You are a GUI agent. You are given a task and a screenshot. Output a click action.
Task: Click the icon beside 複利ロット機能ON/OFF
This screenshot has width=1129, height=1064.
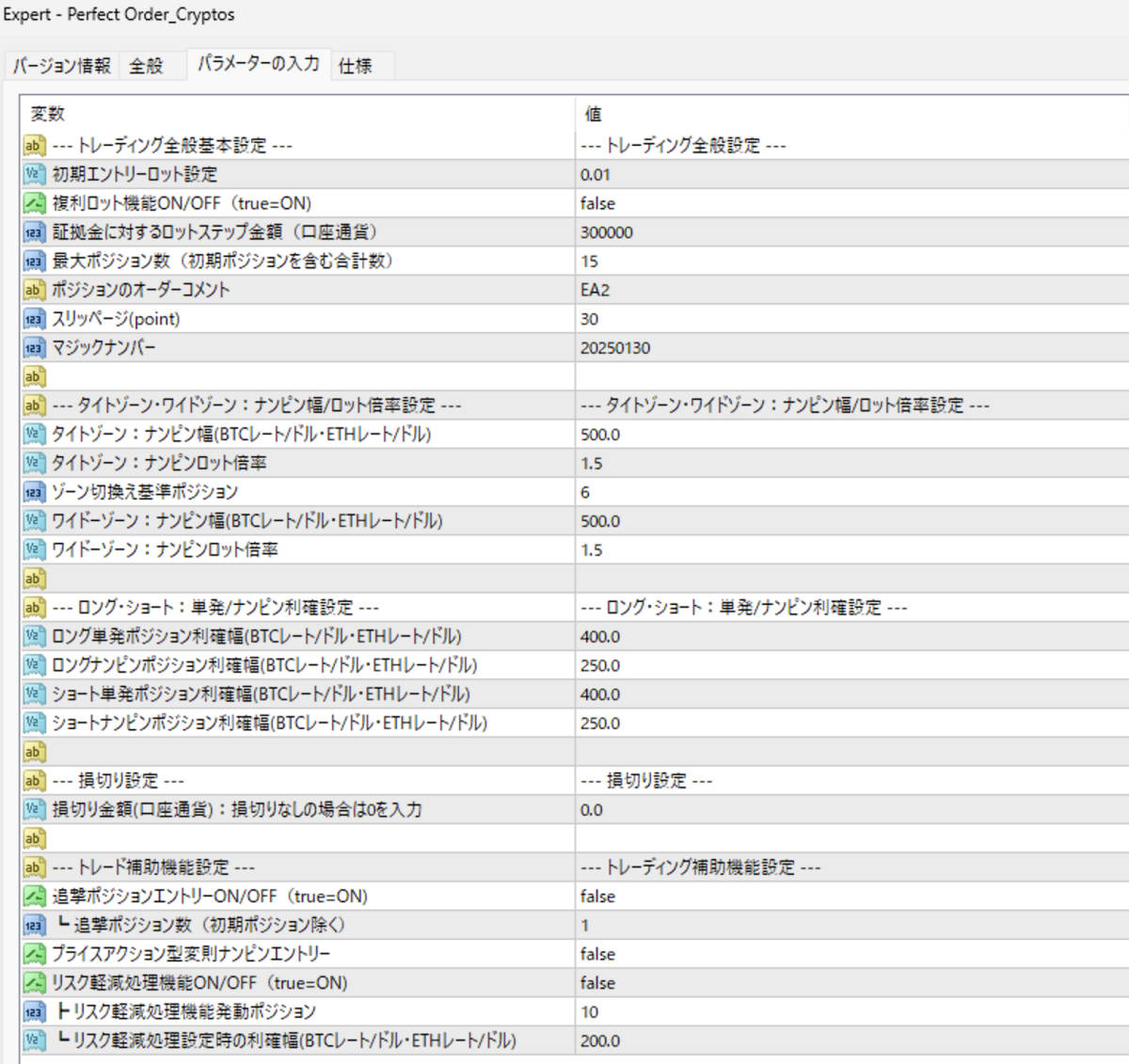(x=34, y=203)
